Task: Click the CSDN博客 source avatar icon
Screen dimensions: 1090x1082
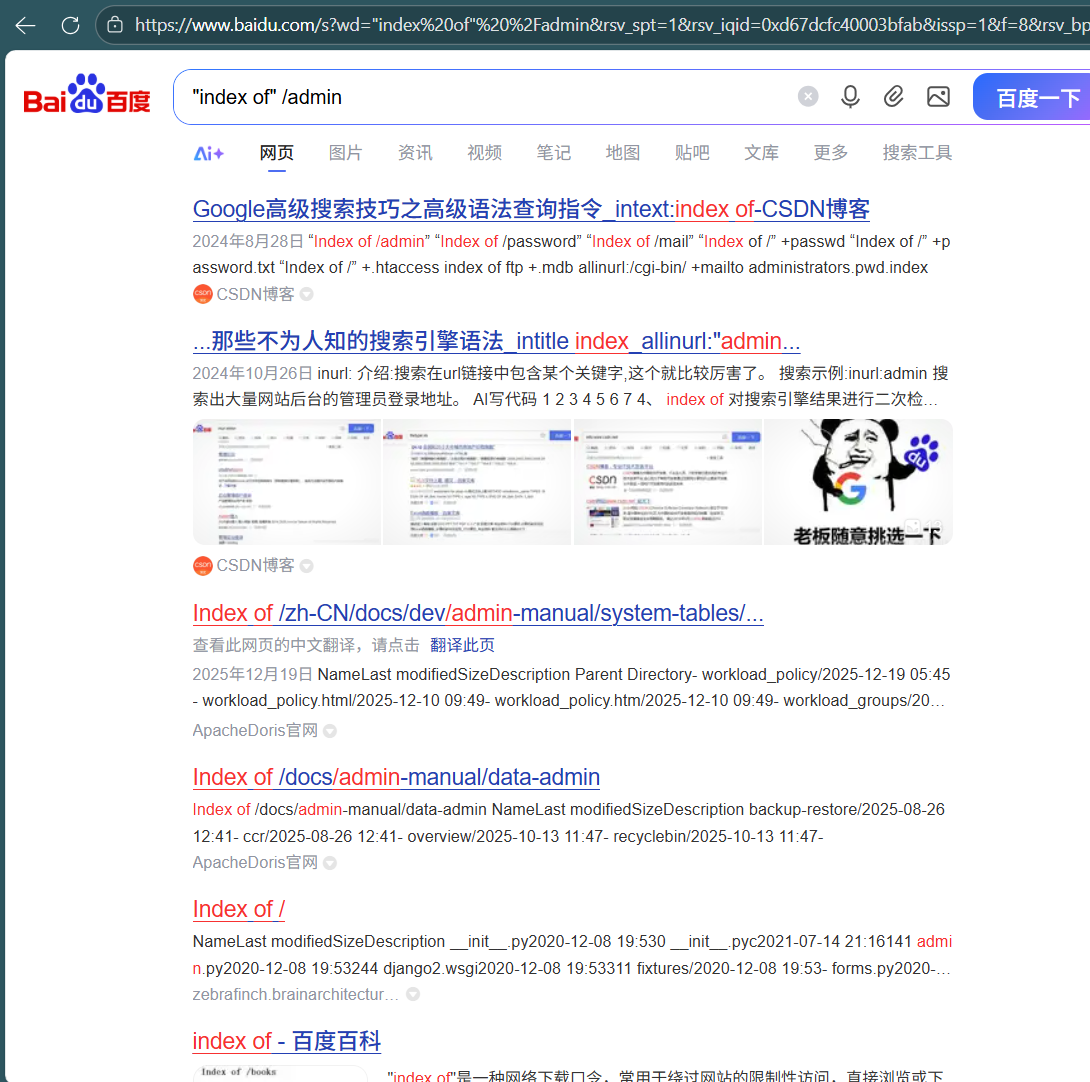Action: [202, 294]
